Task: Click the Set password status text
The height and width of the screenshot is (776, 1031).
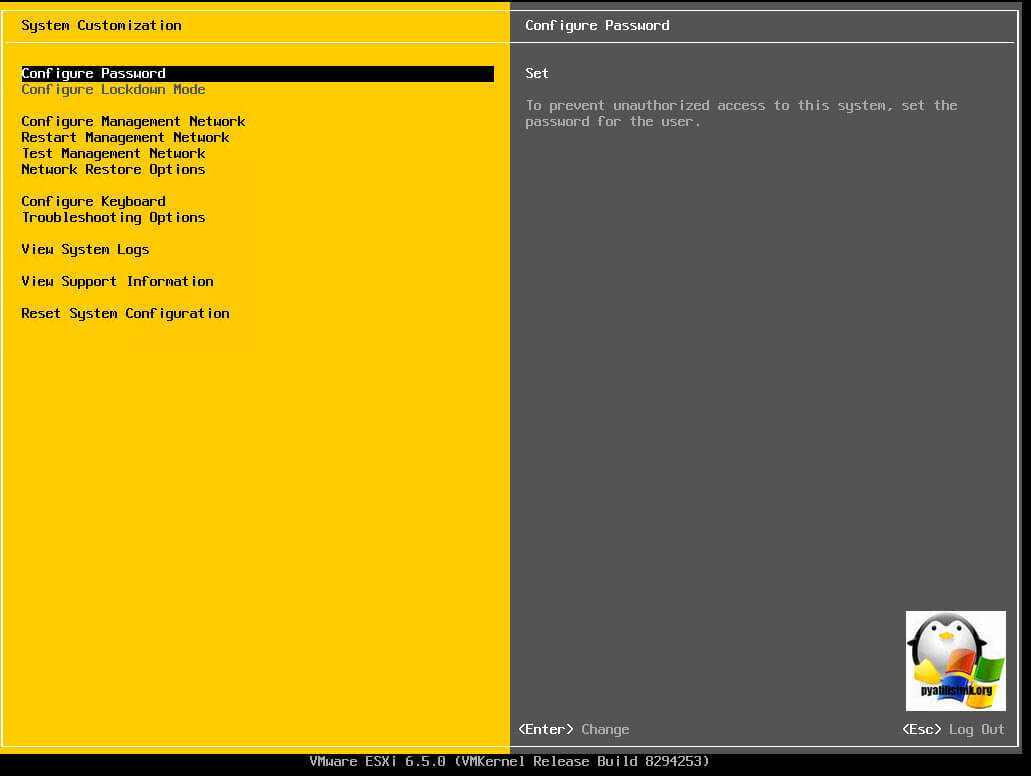Action: [x=537, y=73]
